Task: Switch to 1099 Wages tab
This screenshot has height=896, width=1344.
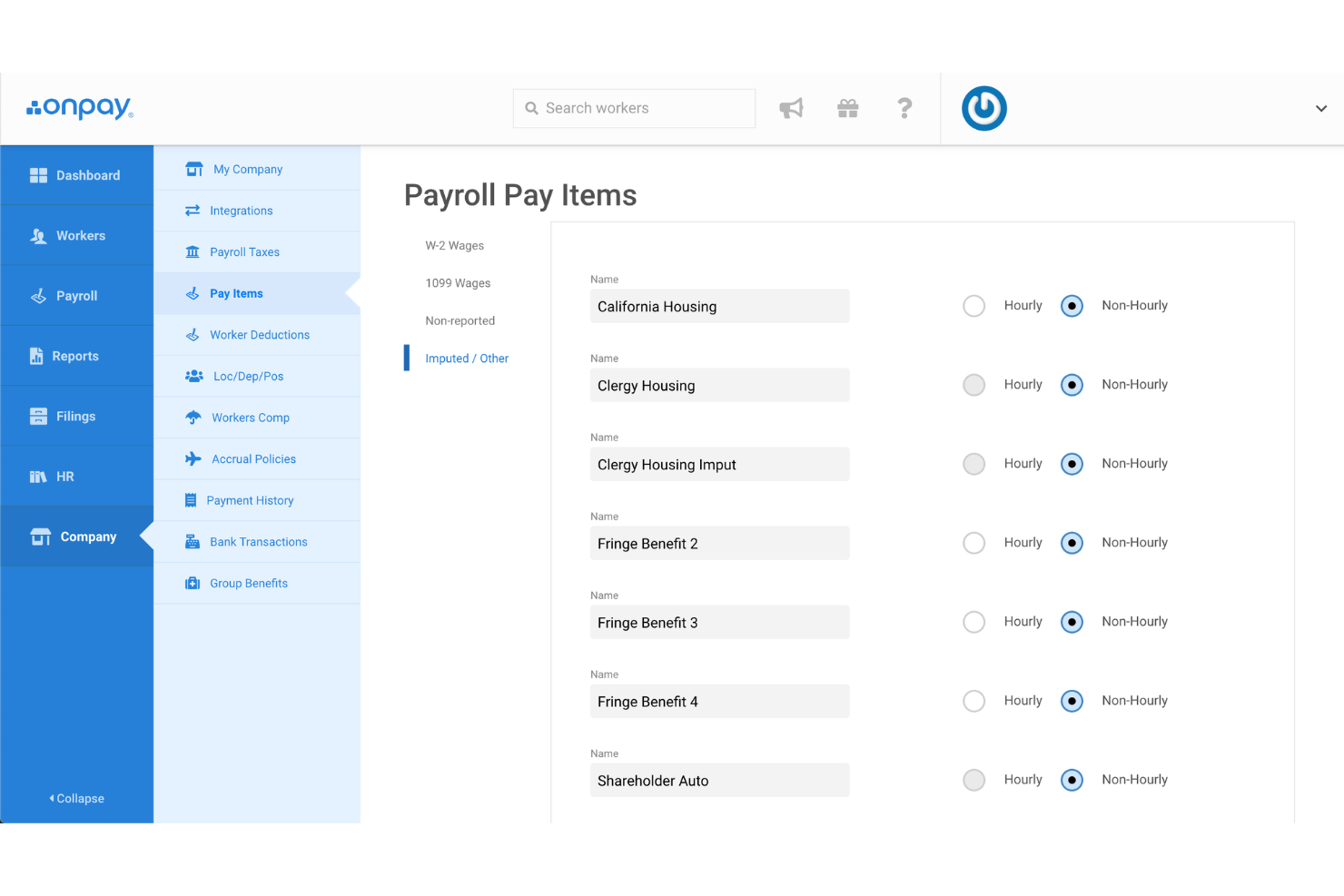Action: pos(458,283)
